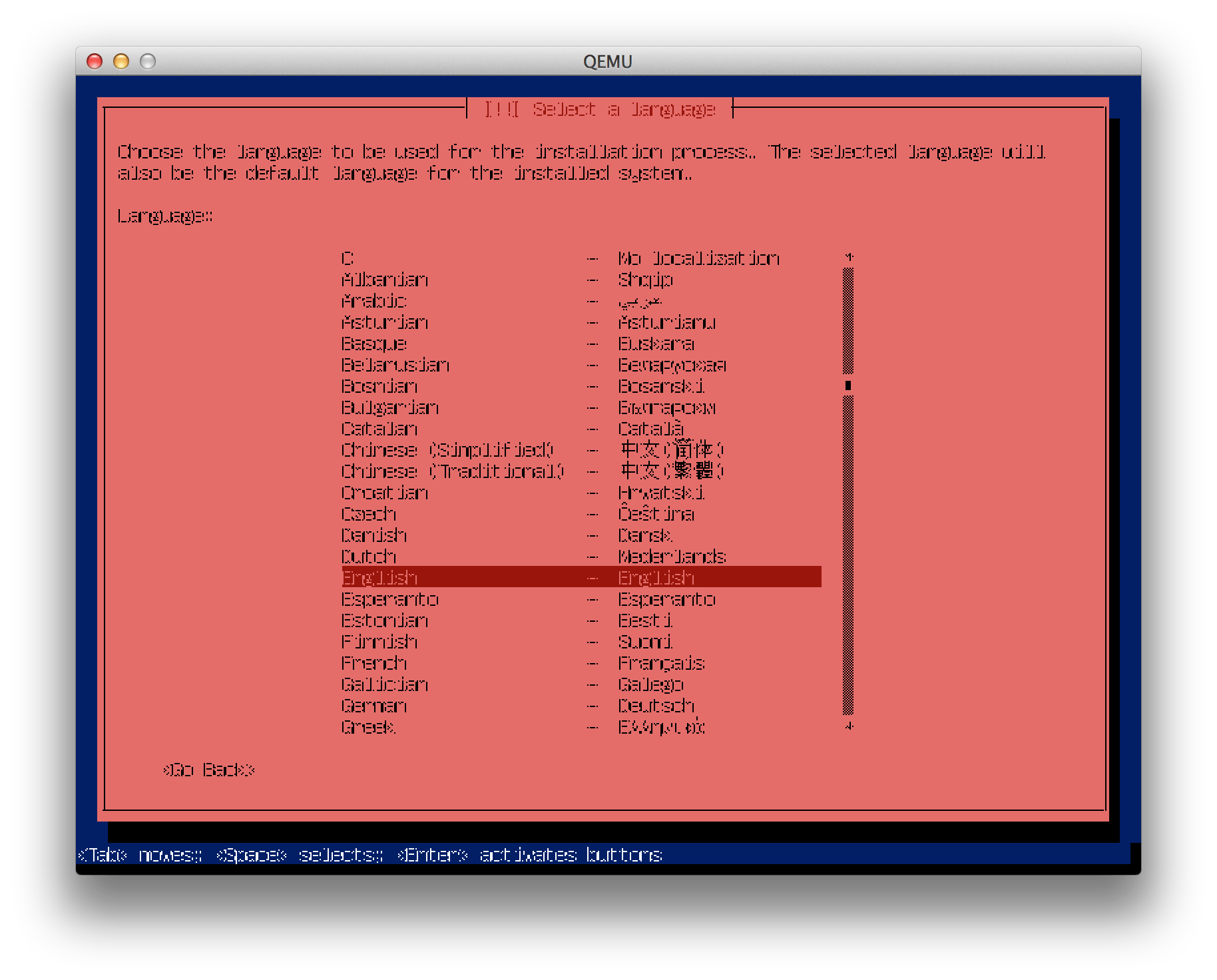The image size is (1217, 980).
Task: Pick Czech (Čeština) language
Action: [581, 513]
